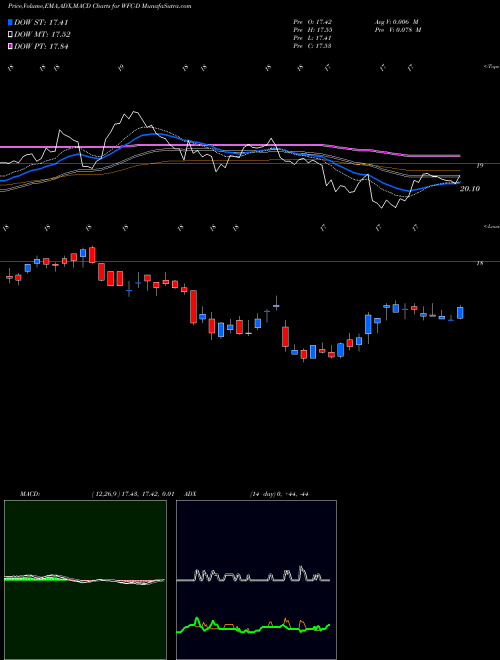500x660 pixels.
Task: Click the chart title mentioning MunafaSutra.com
Action: [x=99, y=6]
